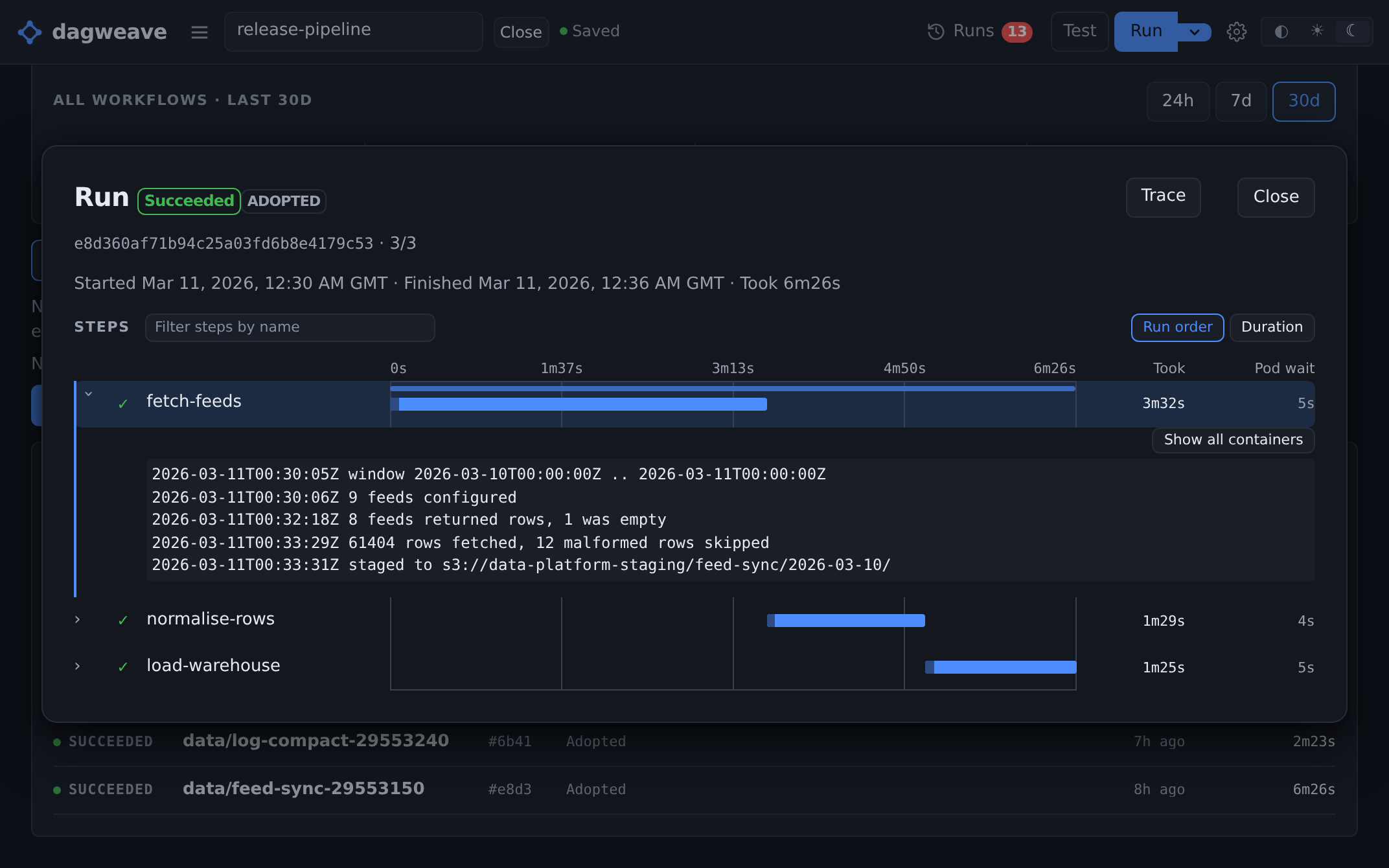
Task: Click the 3m32s took value
Action: pos(1164,404)
